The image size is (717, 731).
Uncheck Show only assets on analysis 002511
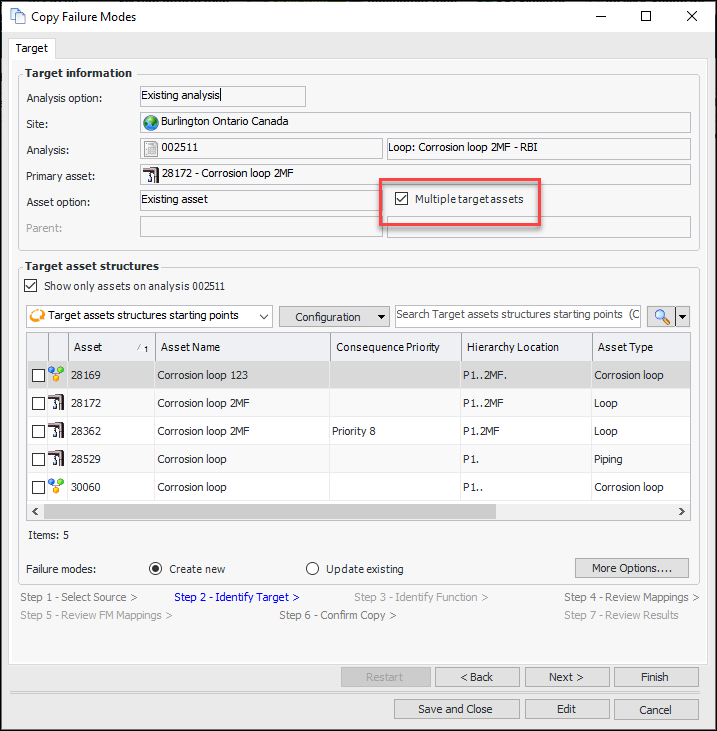(30, 285)
